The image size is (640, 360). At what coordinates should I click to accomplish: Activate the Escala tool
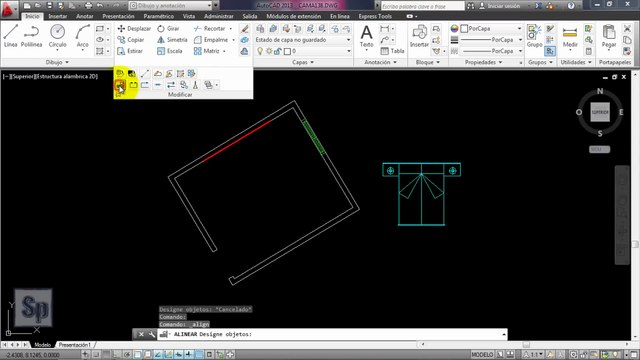click(x=169, y=51)
